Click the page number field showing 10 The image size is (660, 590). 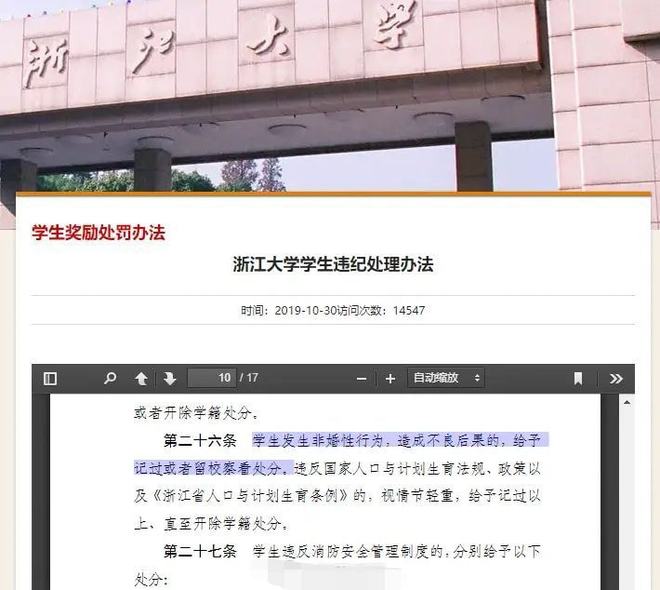click(x=211, y=378)
